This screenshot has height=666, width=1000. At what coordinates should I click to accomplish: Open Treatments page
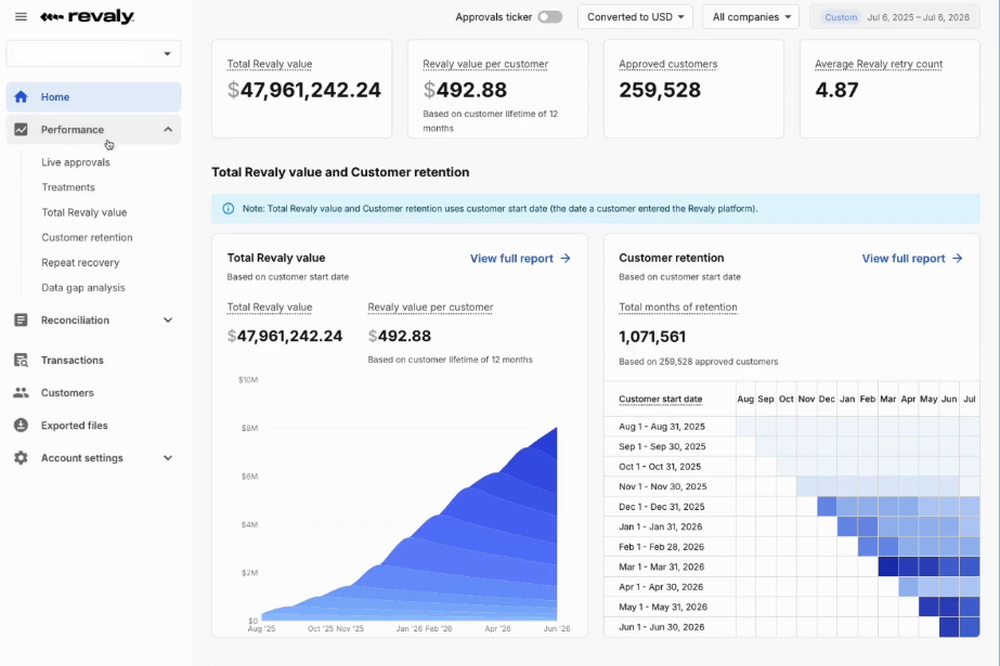click(68, 188)
